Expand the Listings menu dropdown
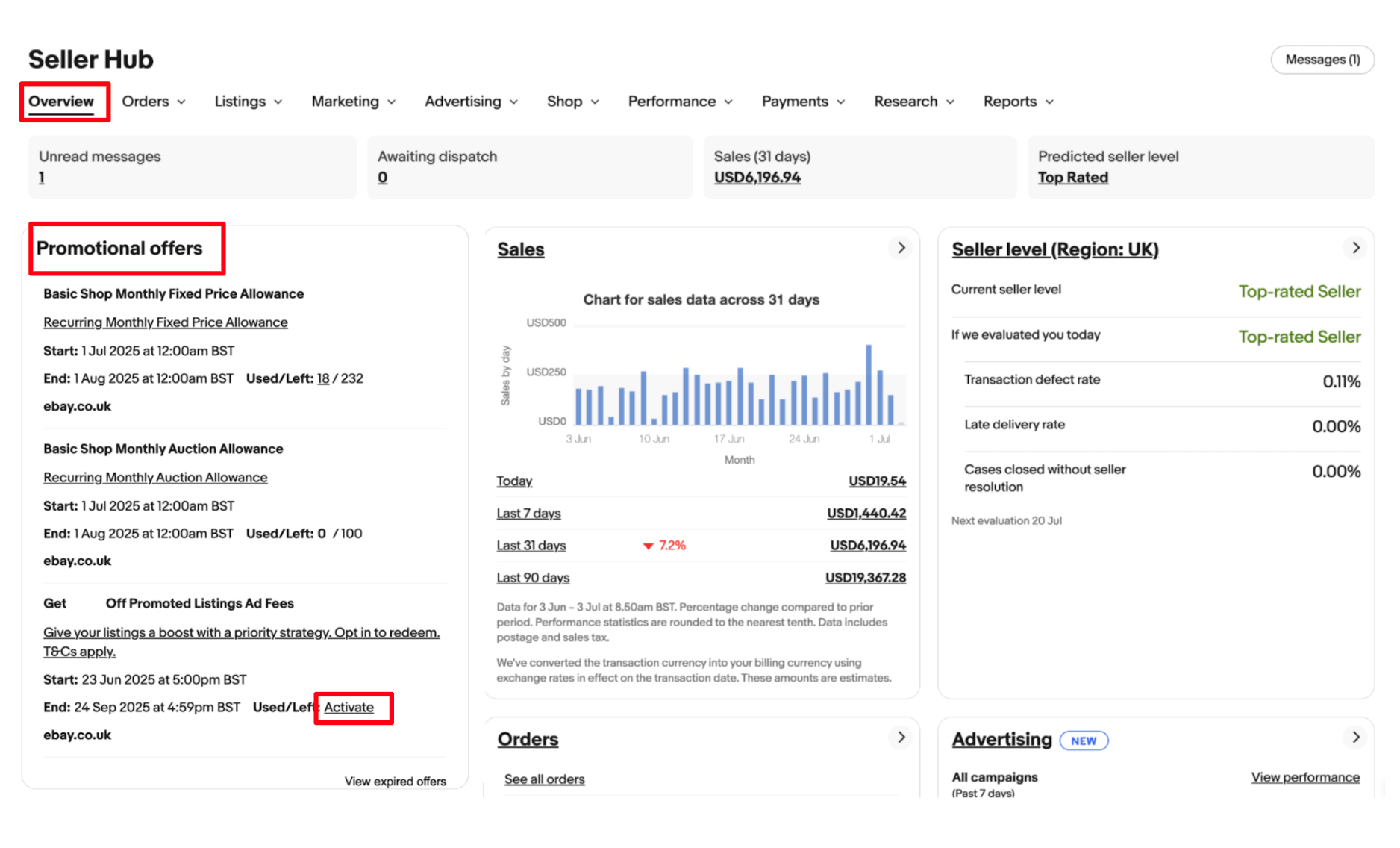 pos(249,102)
